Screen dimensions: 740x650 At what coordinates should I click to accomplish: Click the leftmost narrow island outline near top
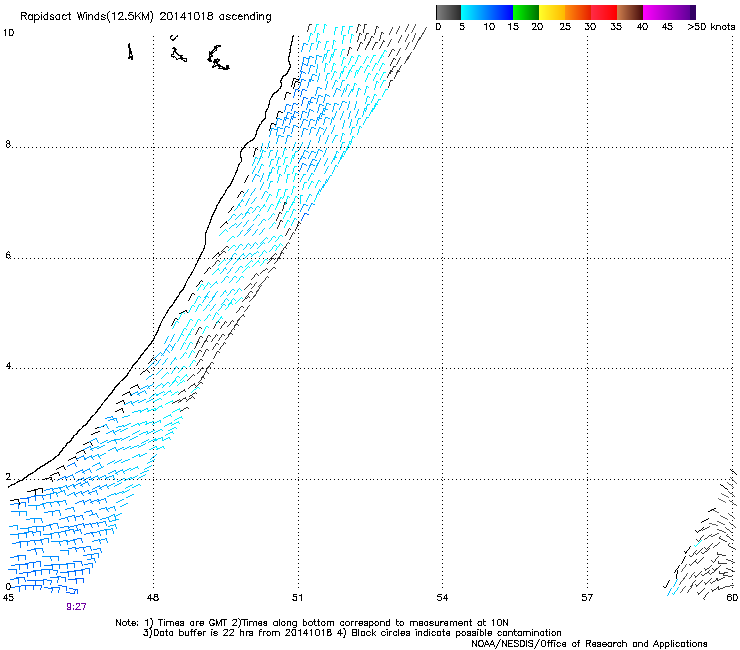pyautogui.click(x=130, y=51)
